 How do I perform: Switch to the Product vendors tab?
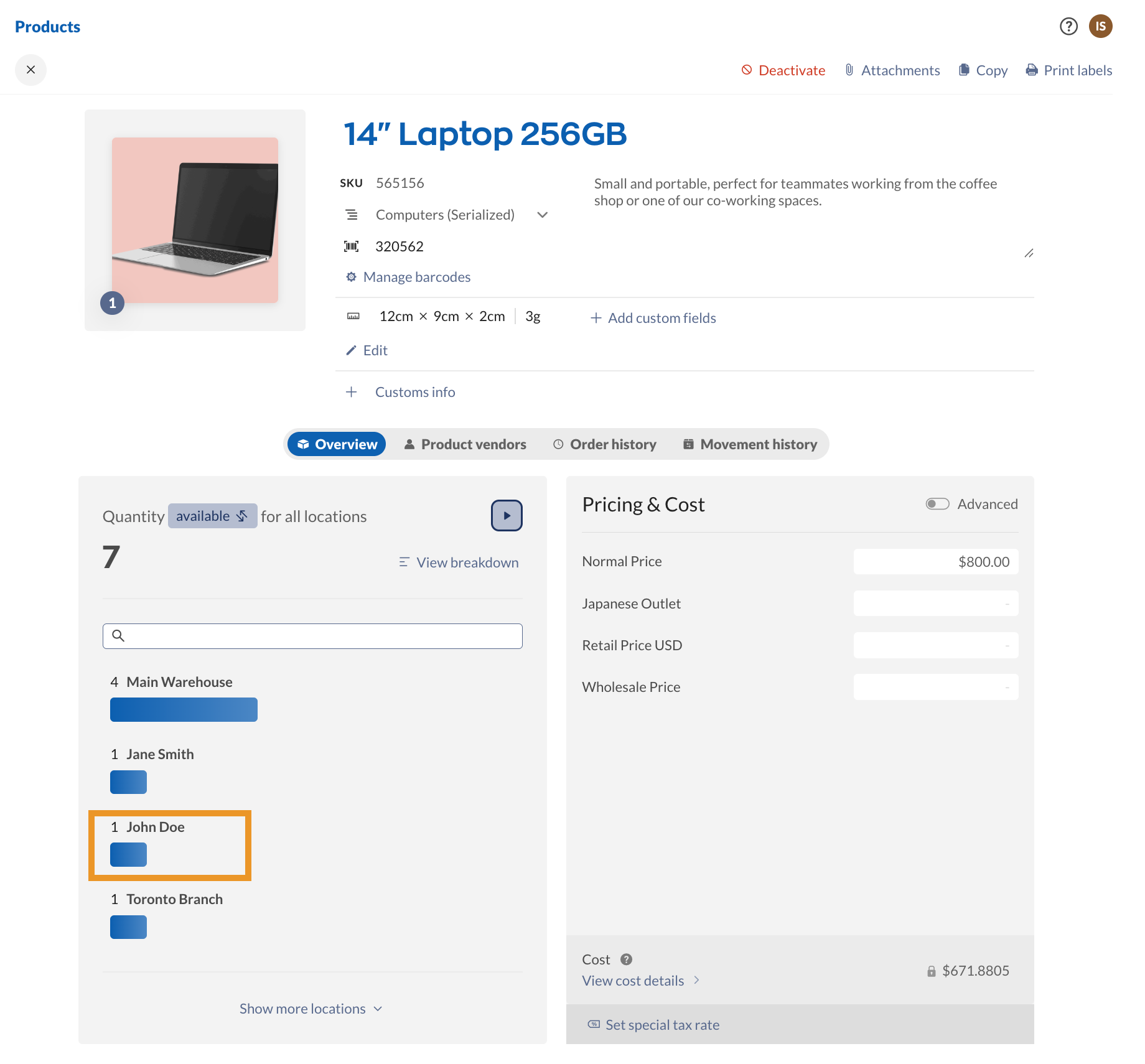(x=465, y=444)
